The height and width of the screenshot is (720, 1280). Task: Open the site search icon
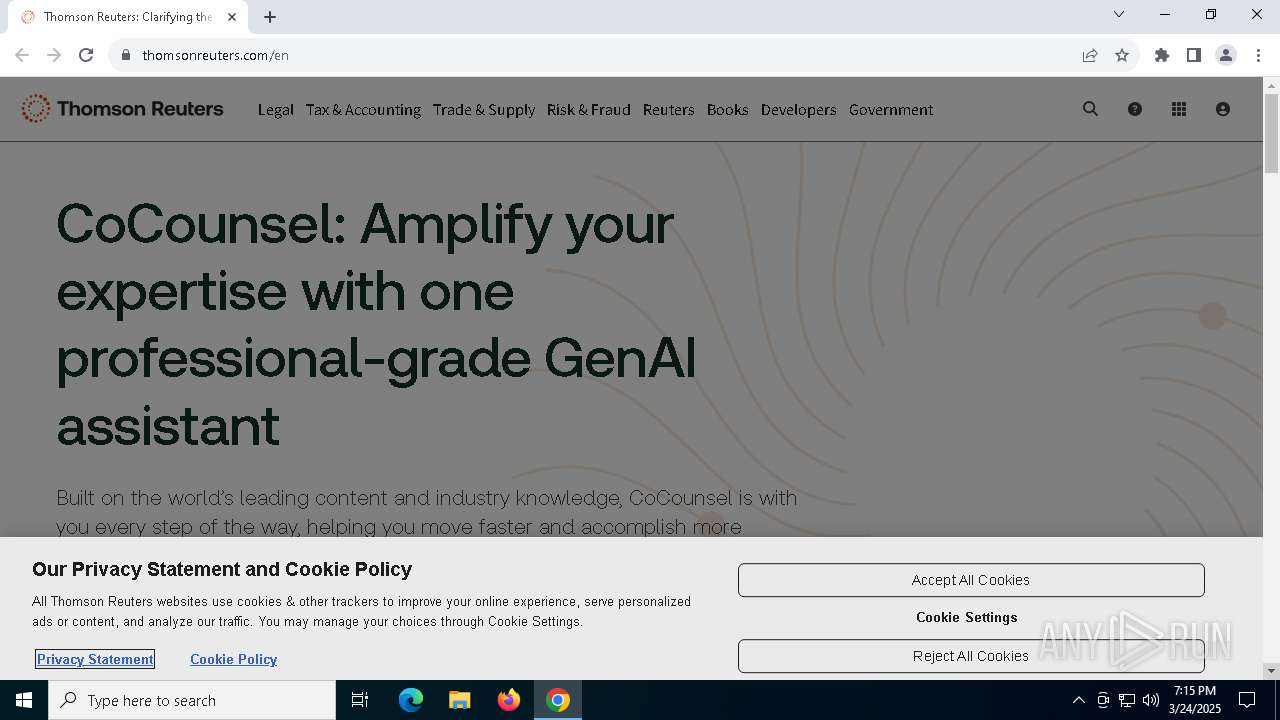pyautogui.click(x=1090, y=109)
